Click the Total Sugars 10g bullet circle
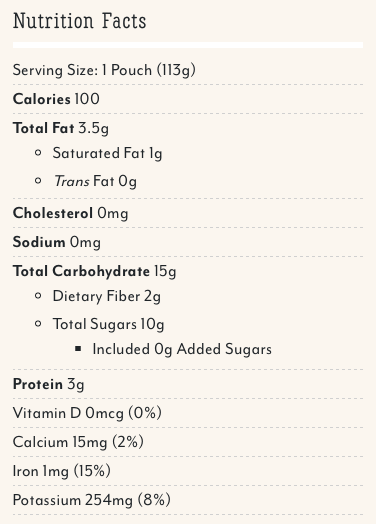 point(38,323)
